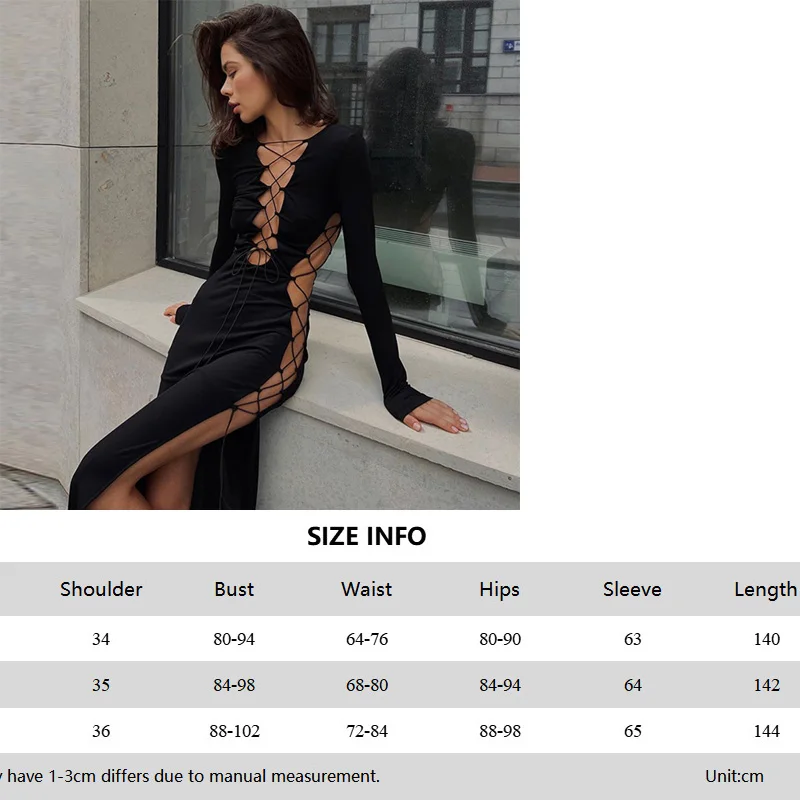Image resolution: width=800 pixels, height=800 pixels.
Task: Select the Shoulder column header
Action: (x=101, y=589)
